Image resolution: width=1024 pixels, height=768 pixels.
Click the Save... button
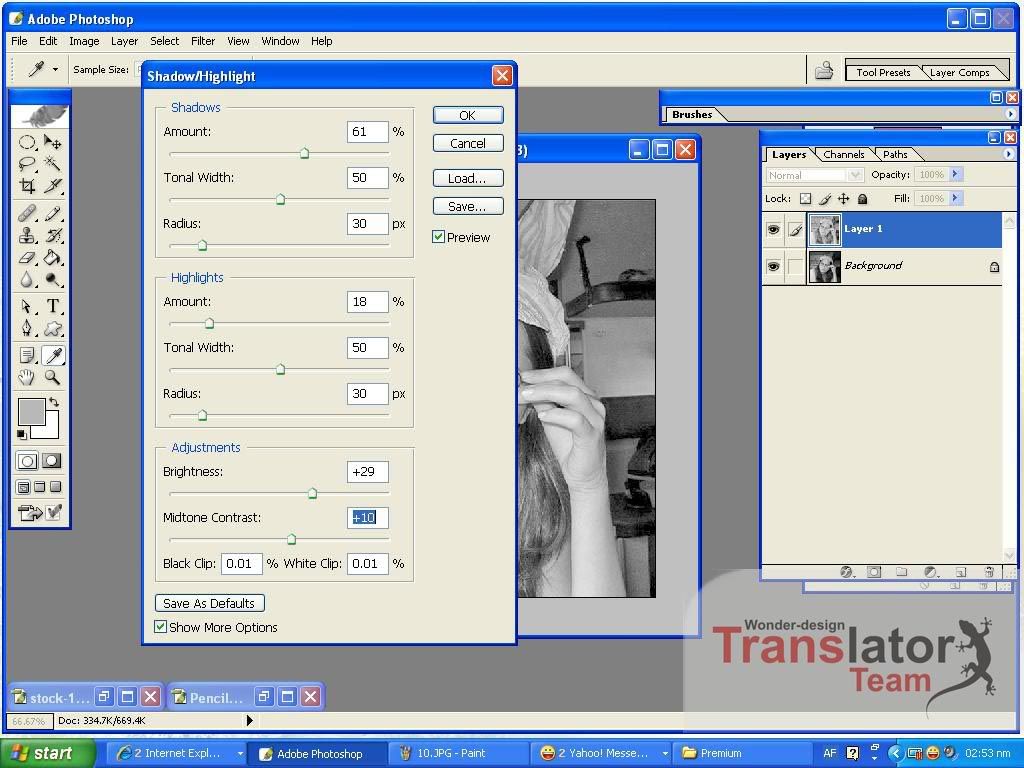[x=468, y=206]
